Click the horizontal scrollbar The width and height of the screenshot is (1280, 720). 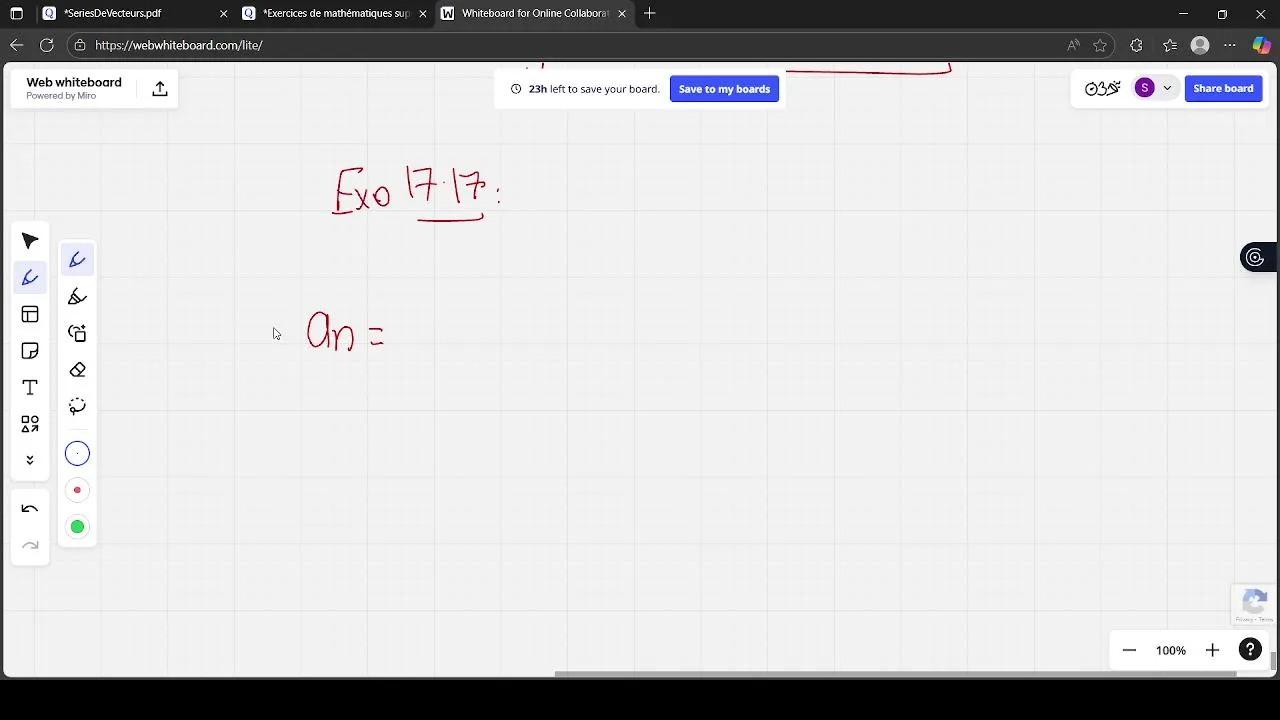point(895,674)
